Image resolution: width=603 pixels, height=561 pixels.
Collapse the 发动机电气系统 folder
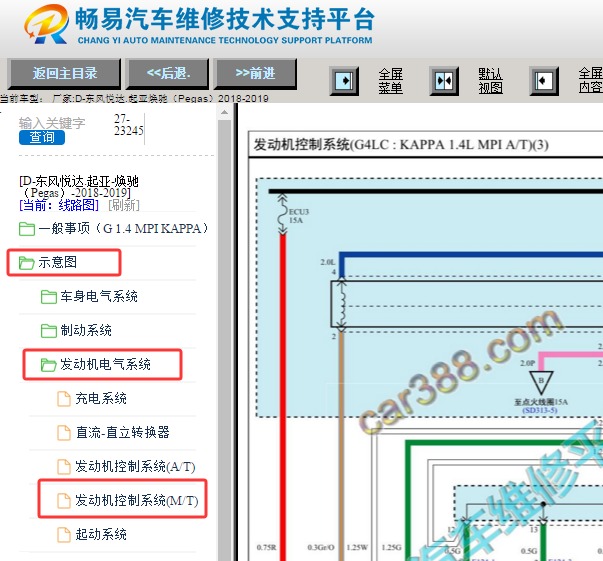tap(105, 364)
